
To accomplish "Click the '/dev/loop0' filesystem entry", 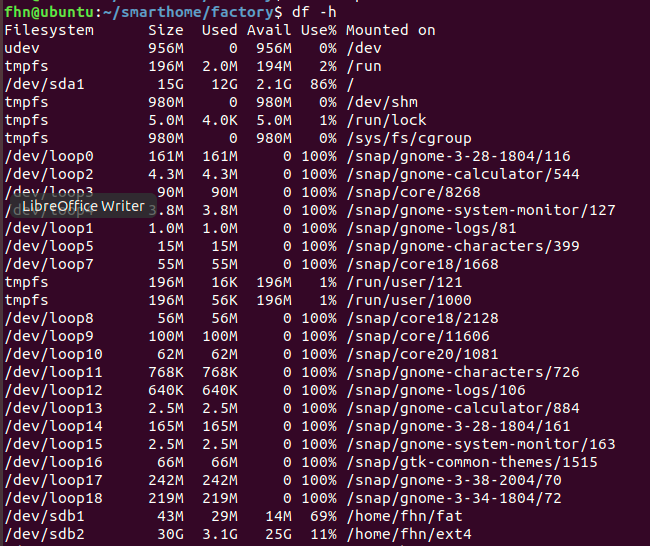I will point(49,156).
